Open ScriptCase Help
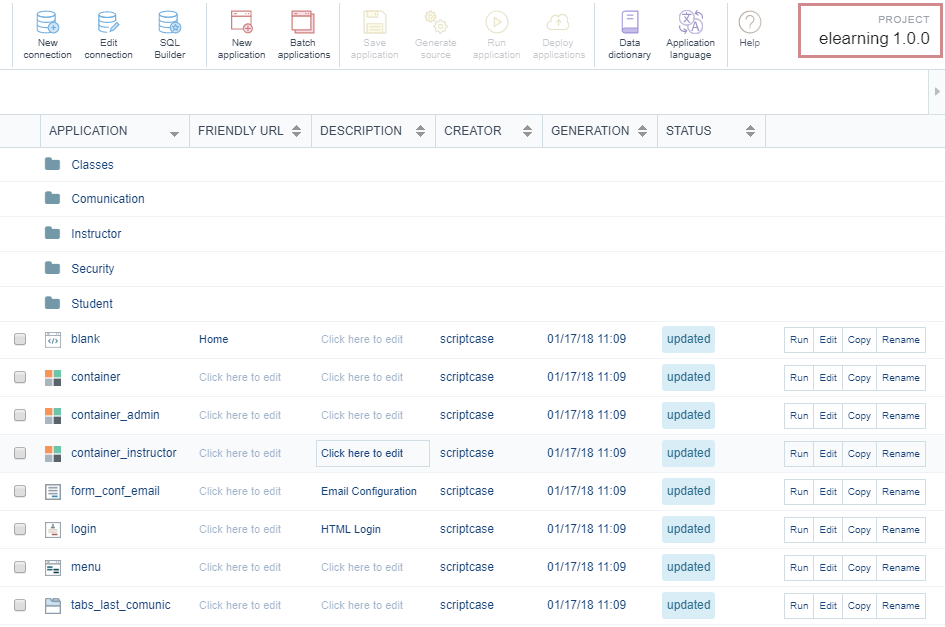 click(749, 34)
